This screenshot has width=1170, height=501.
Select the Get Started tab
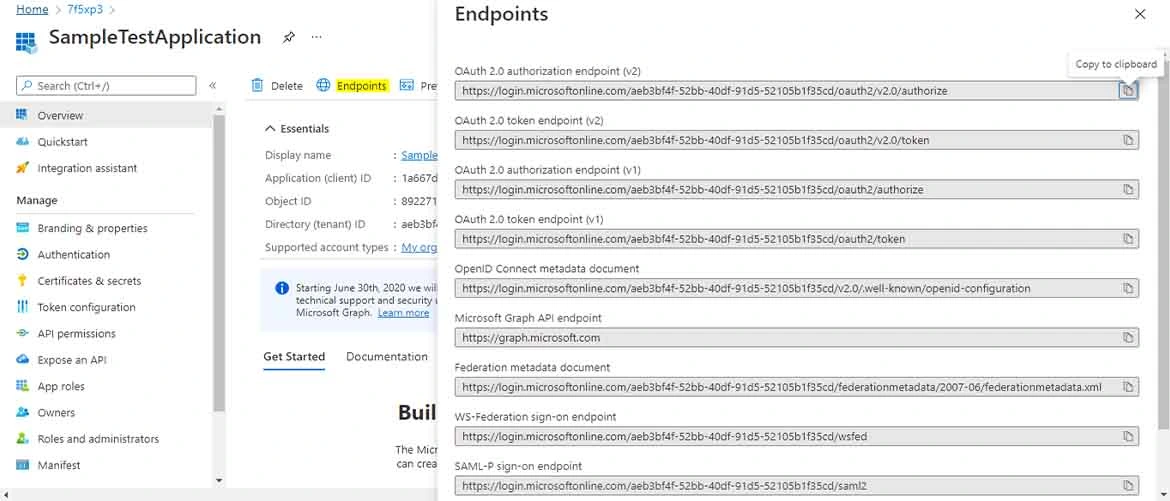coord(294,356)
